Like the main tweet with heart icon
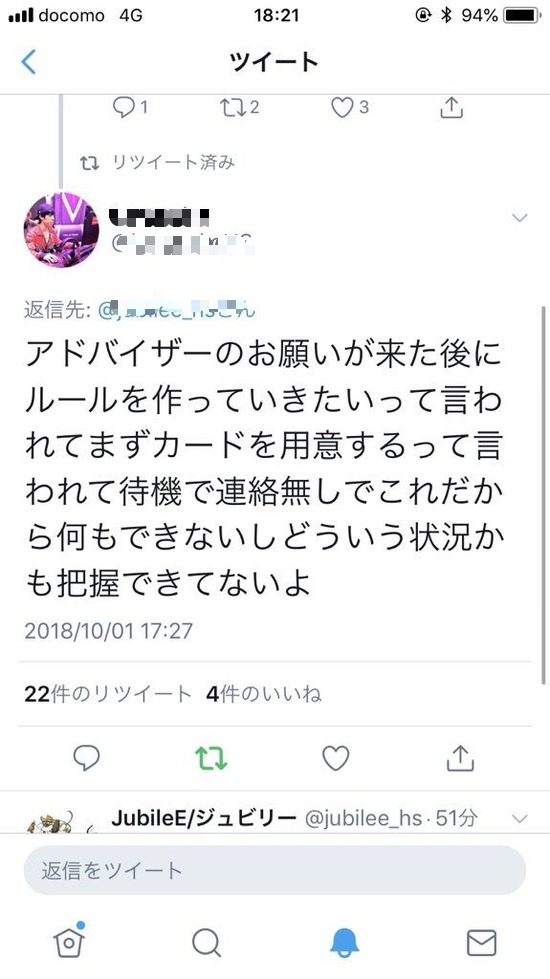 335,758
